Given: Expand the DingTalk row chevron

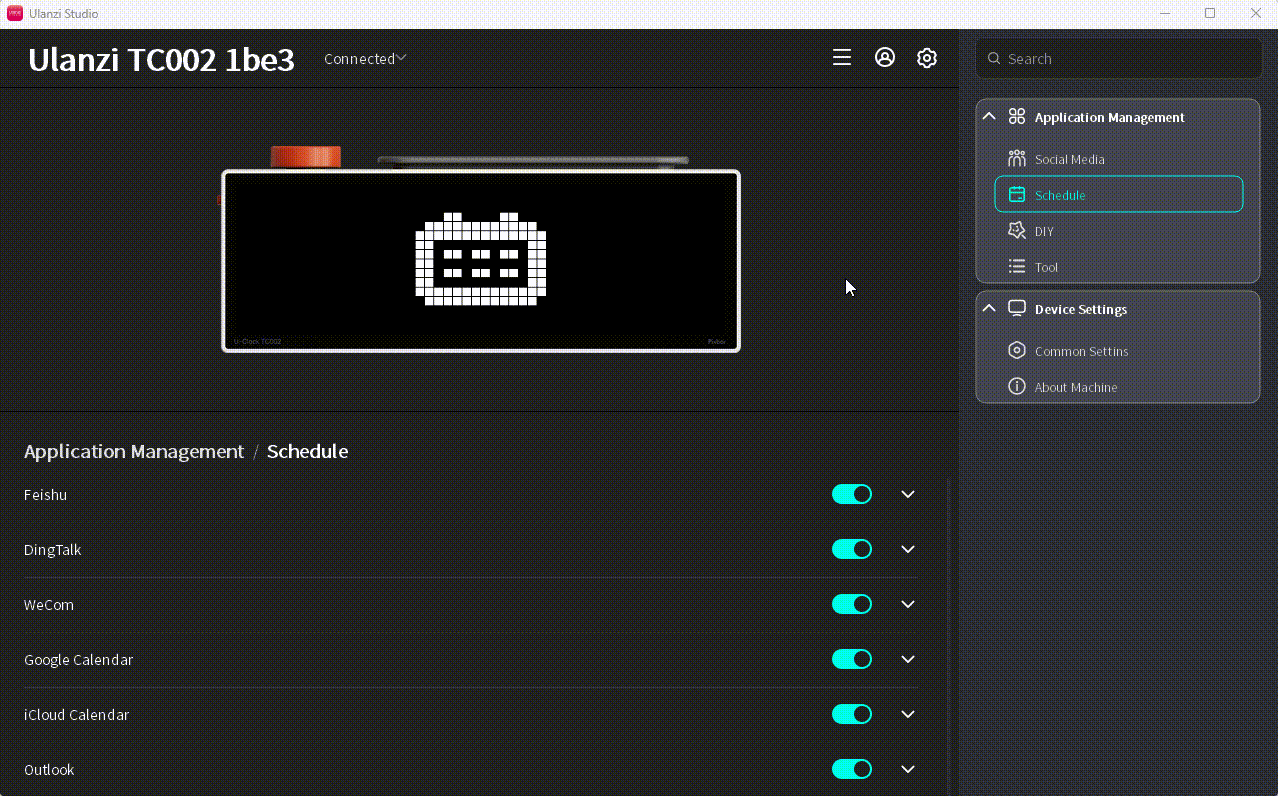Looking at the screenshot, I should (908, 549).
